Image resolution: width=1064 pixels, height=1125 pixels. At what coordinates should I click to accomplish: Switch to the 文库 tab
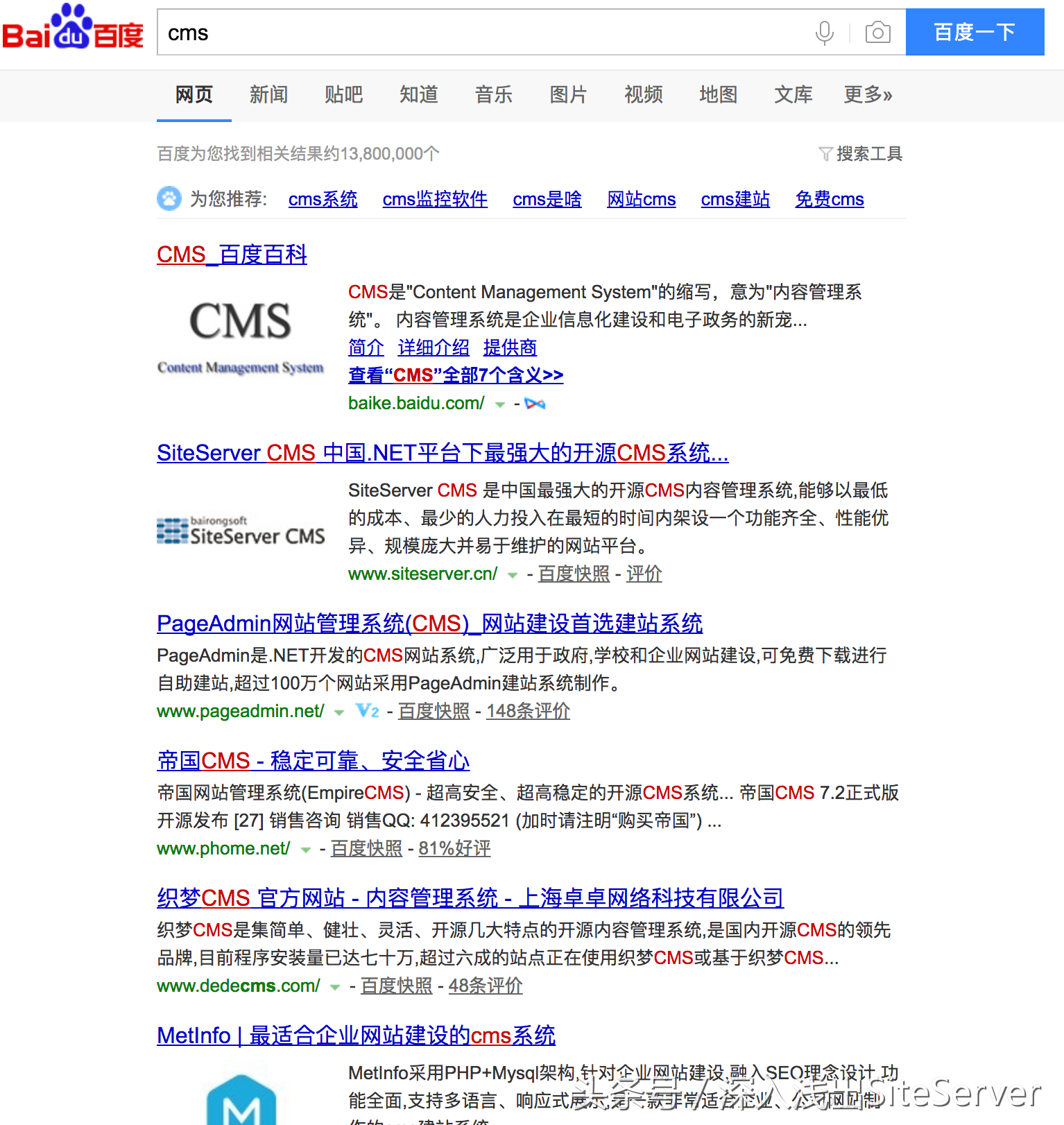(x=793, y=94)
